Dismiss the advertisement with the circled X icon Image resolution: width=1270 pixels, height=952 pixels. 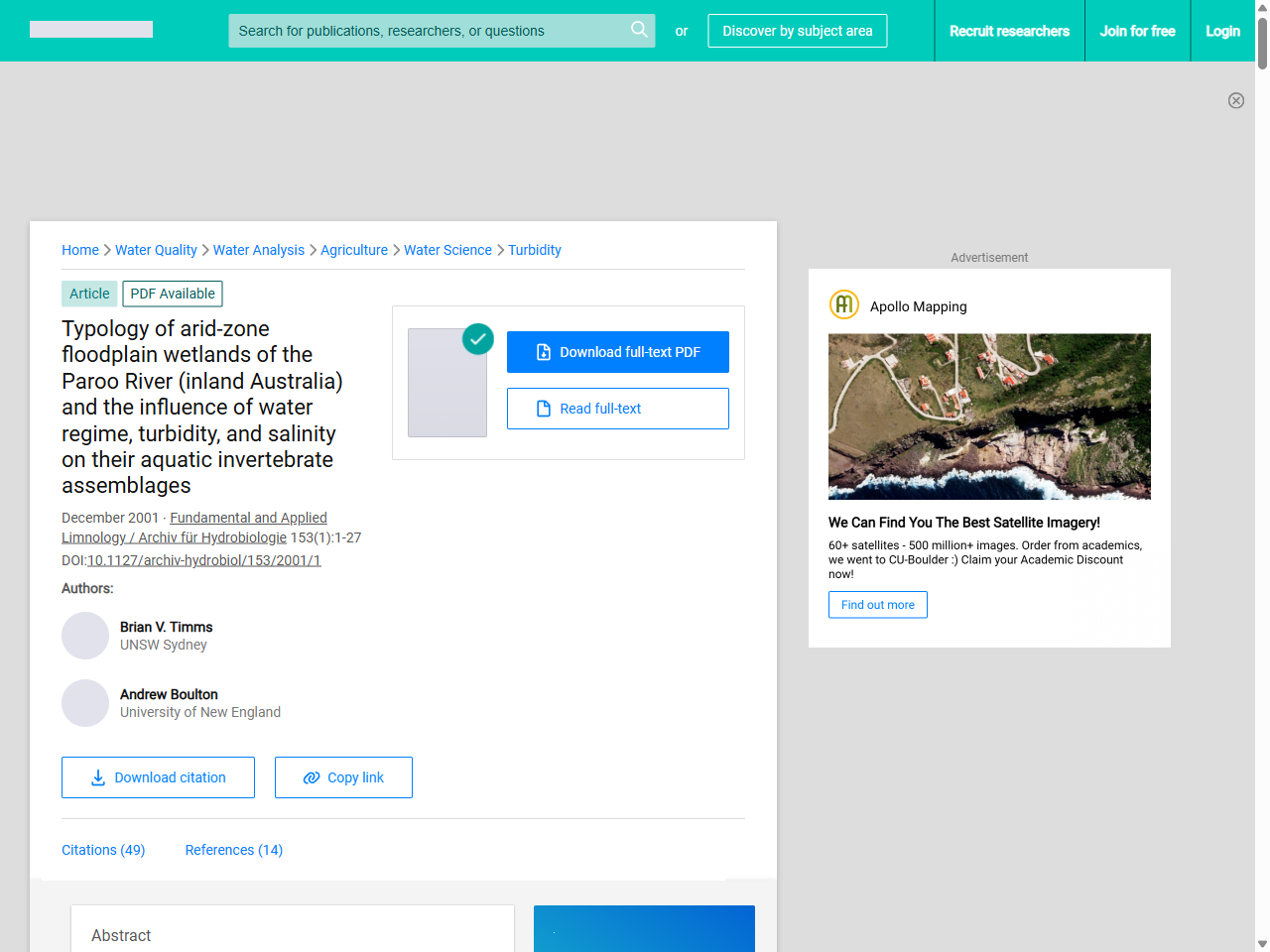tap(1236, 100)
